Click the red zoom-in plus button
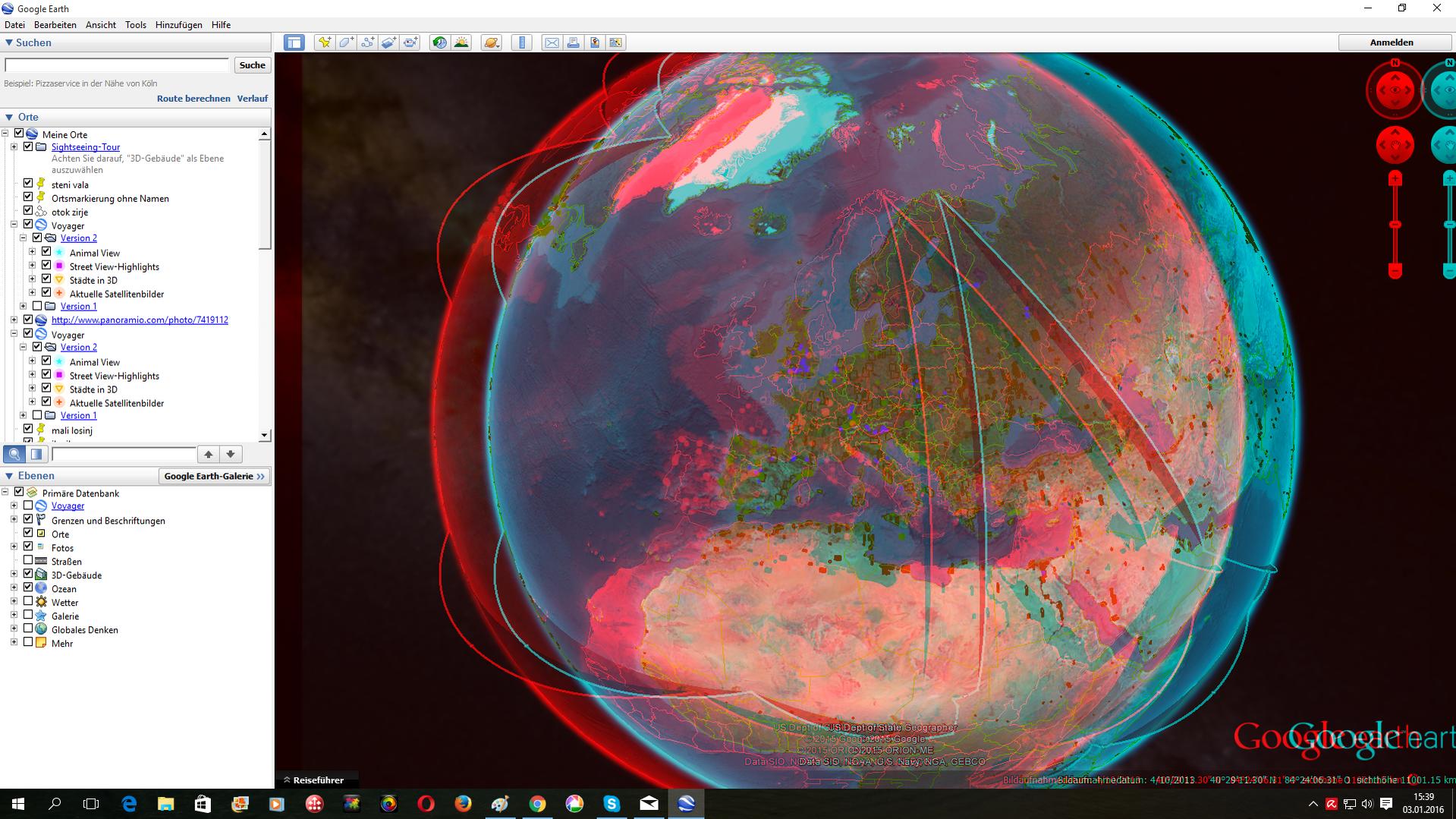 (1395, 179)
